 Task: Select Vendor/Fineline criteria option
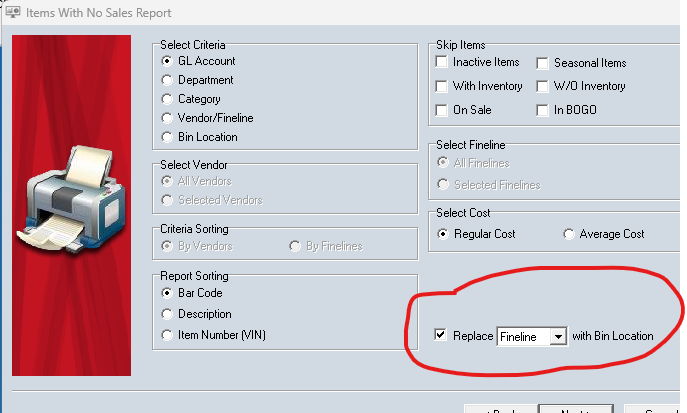click(x=167, y=118)
